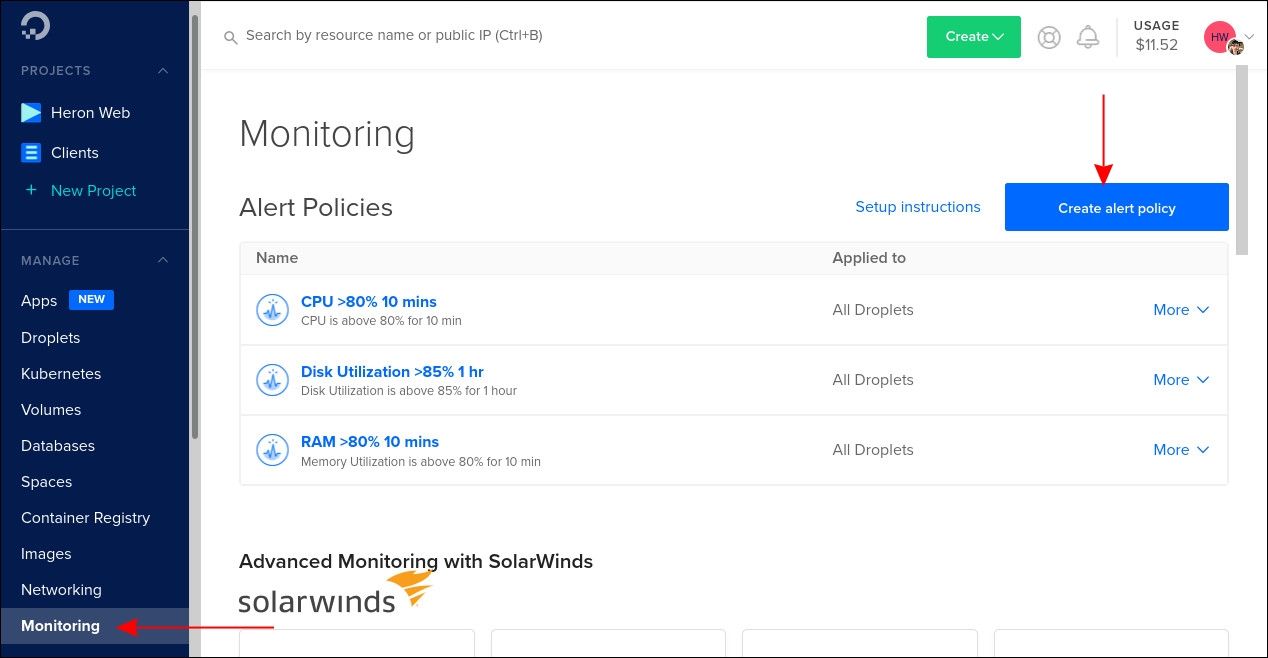The width and height of the screenshot is (1268, 658).
Task: Click the Create alert policy button
Action: tap(1116, 207)
